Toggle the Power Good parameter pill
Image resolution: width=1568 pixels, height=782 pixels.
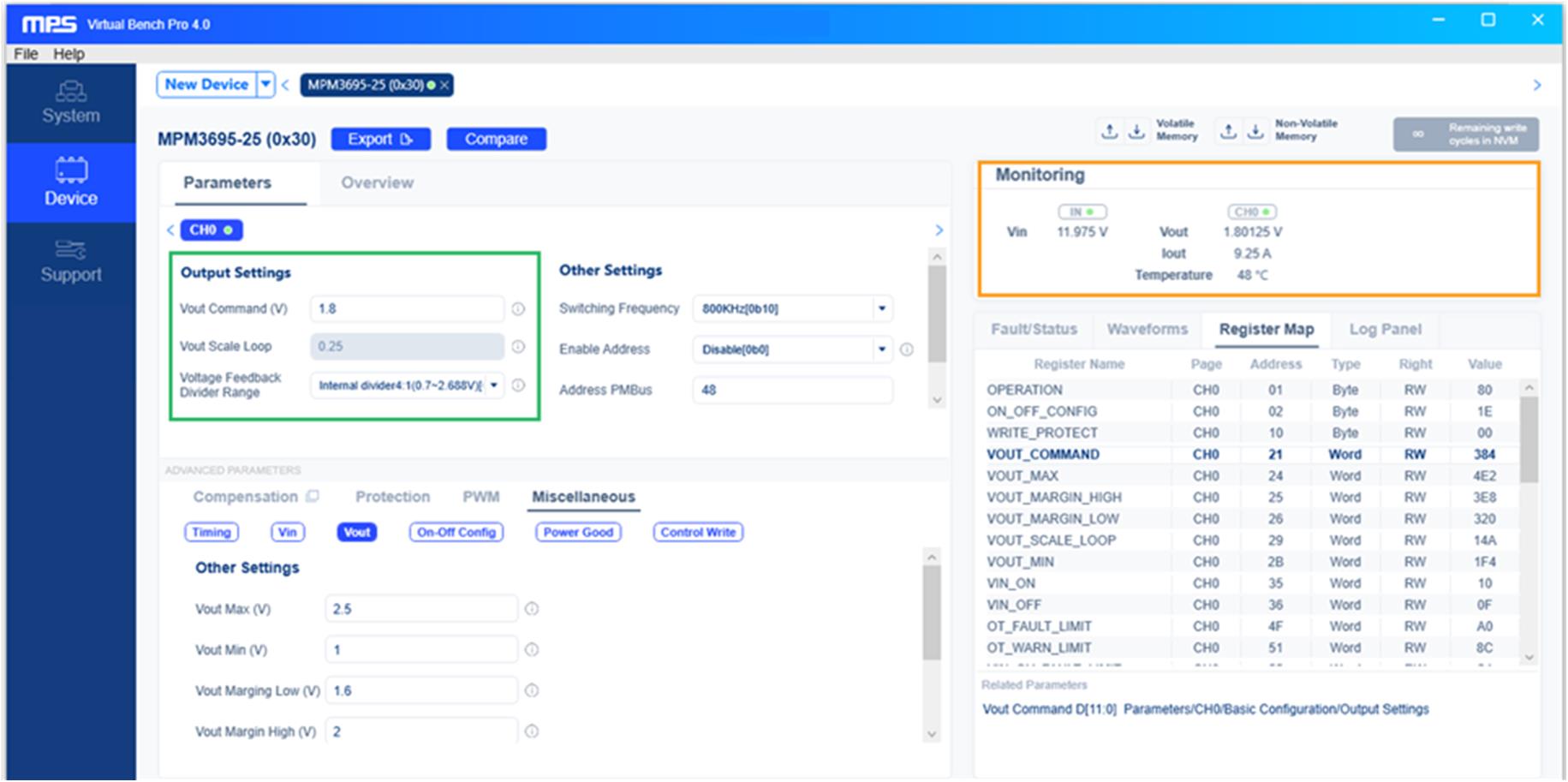tap(578, 533)
